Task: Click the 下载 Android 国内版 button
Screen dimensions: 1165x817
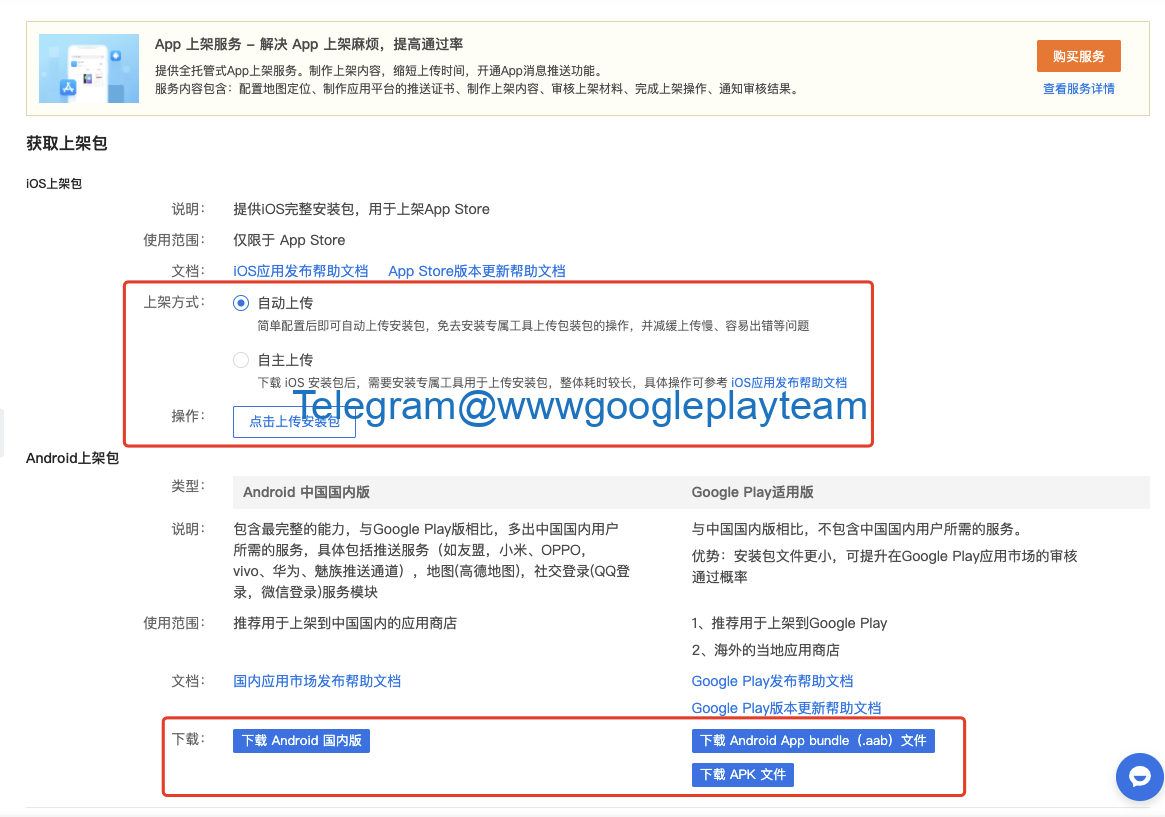Action: pos(302,740)
